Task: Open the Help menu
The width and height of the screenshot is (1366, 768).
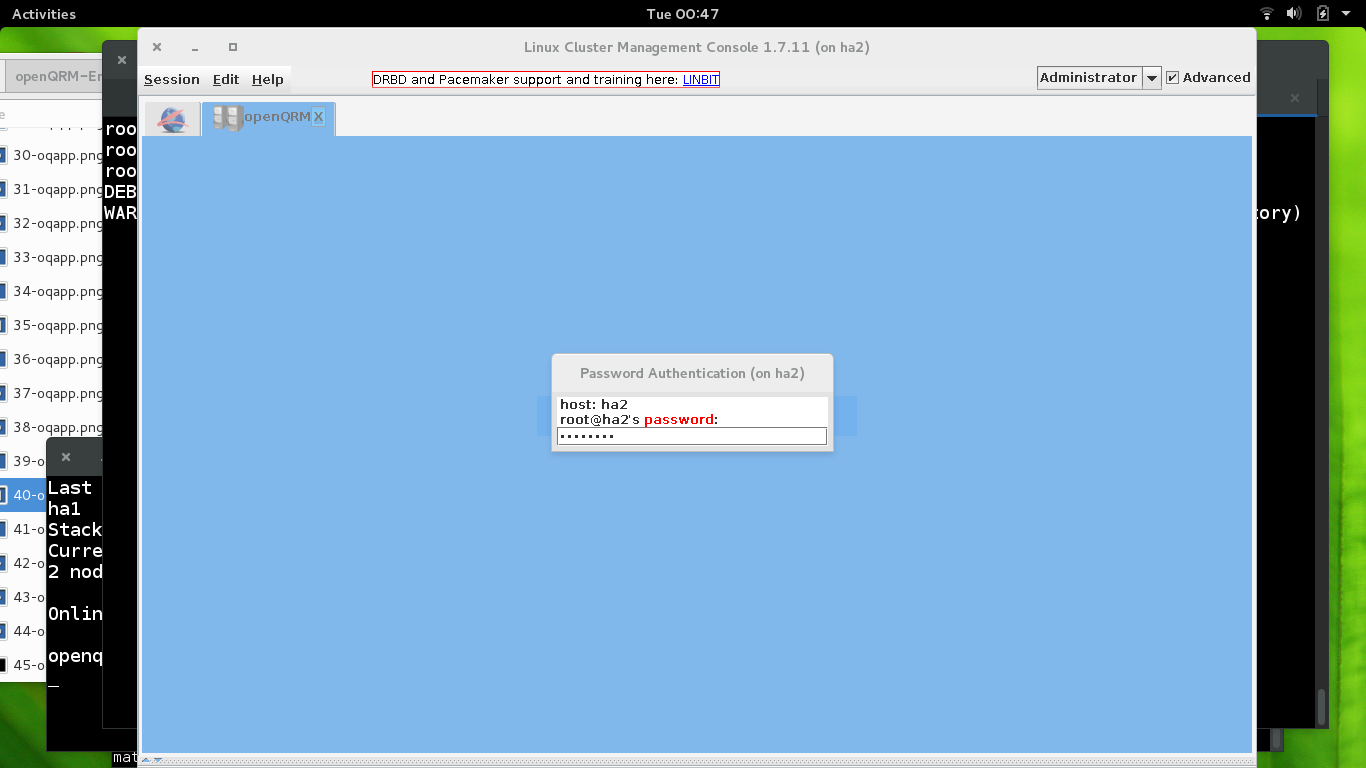Action: [268, 80]
